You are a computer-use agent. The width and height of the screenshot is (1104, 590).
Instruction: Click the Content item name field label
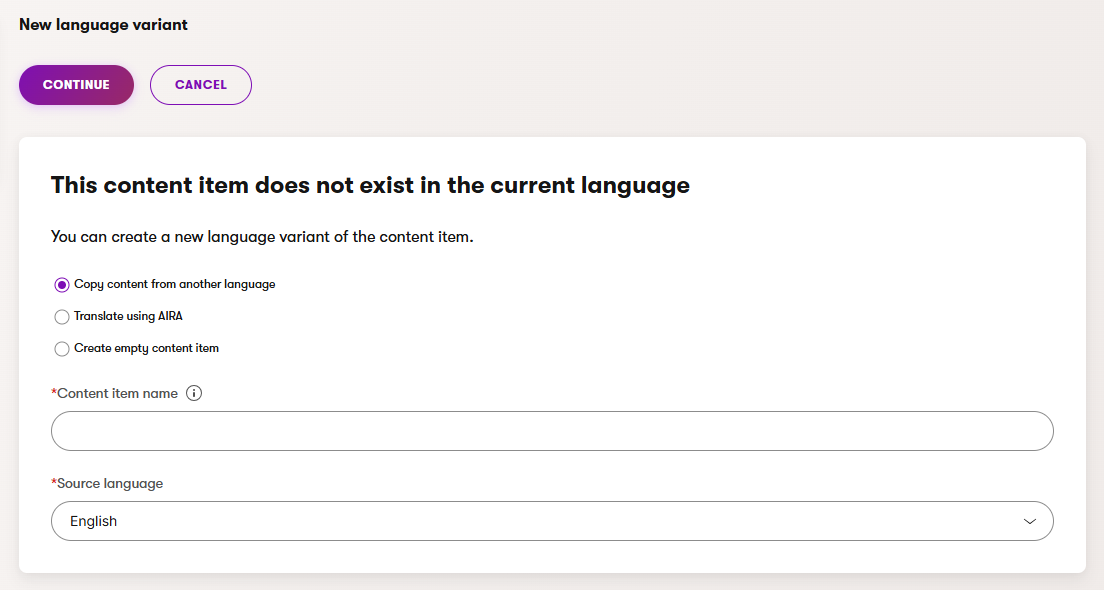coord(118,394)
